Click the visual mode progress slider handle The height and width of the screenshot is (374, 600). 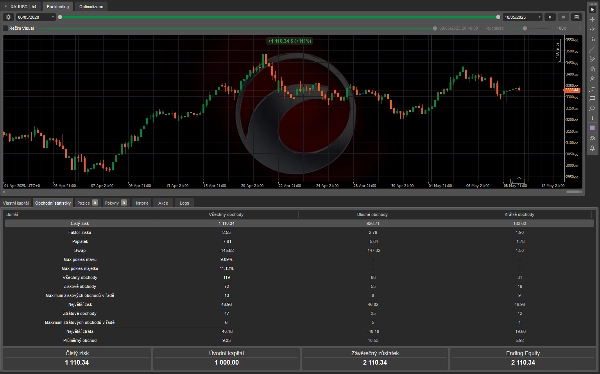[435, 28]
